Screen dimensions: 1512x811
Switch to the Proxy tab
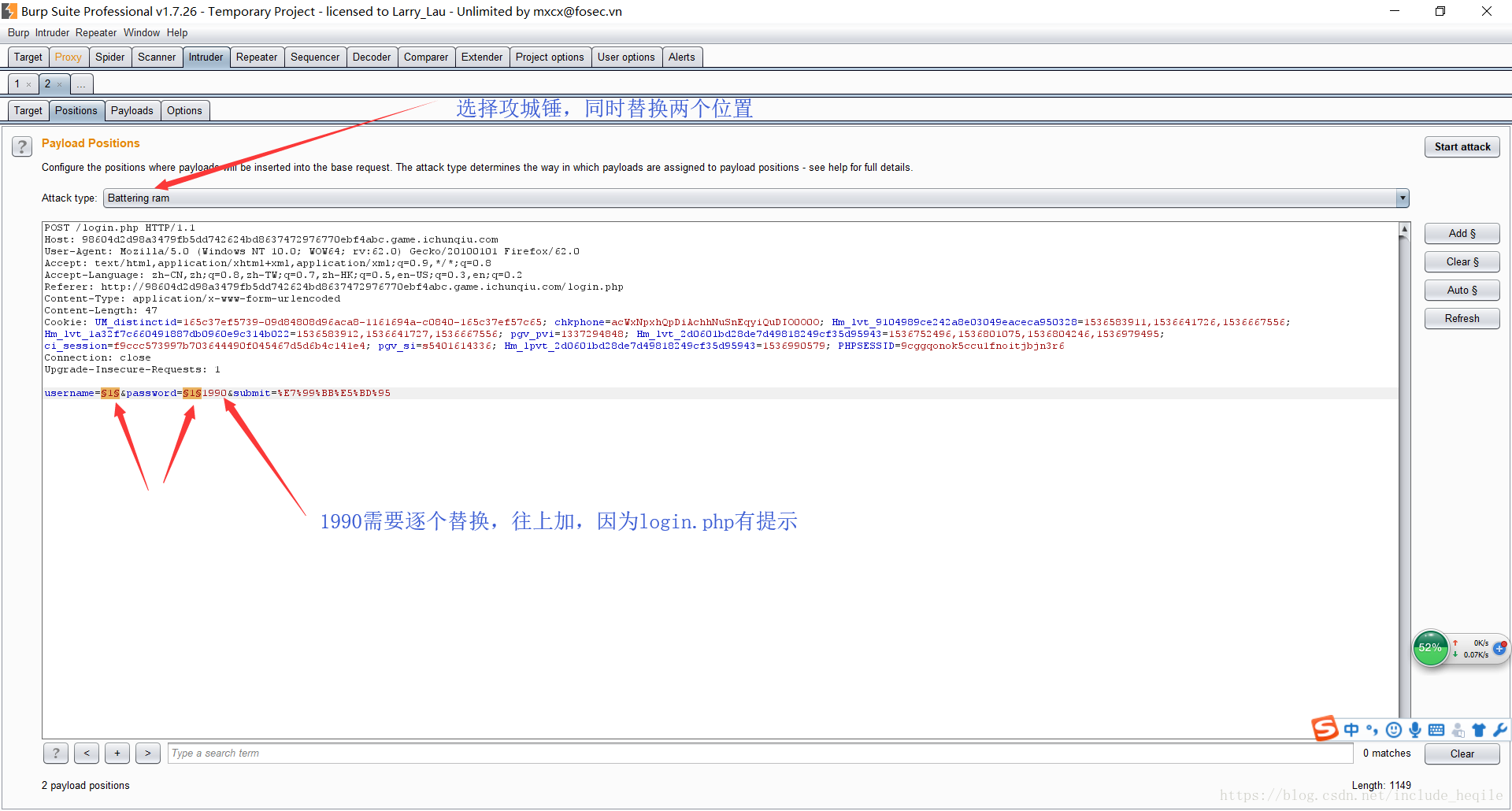[69, 57]
